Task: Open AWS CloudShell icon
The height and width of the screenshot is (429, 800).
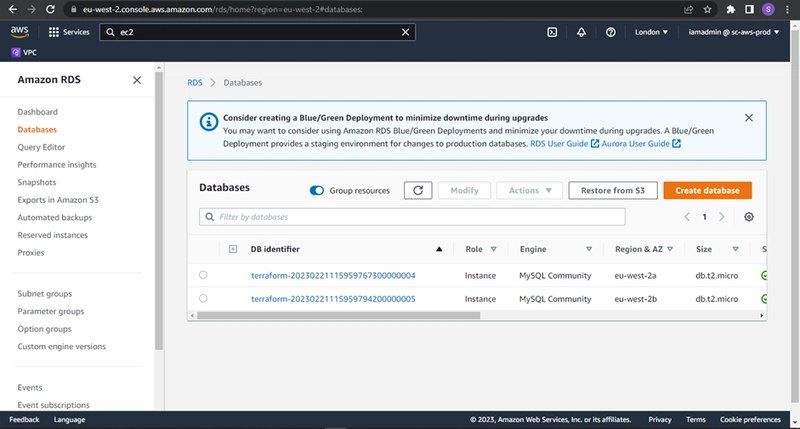Action: 552,32
